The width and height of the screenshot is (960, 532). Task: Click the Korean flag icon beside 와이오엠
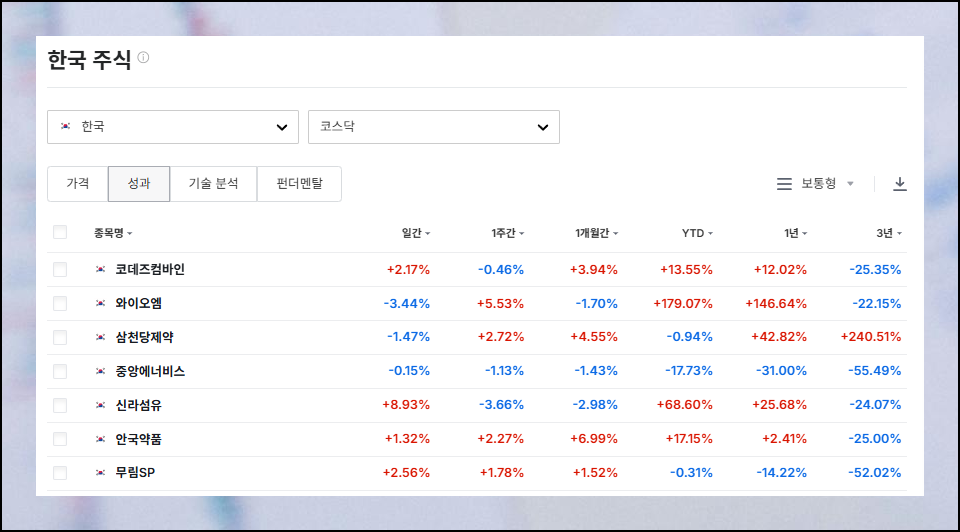[x=100, y=303]
